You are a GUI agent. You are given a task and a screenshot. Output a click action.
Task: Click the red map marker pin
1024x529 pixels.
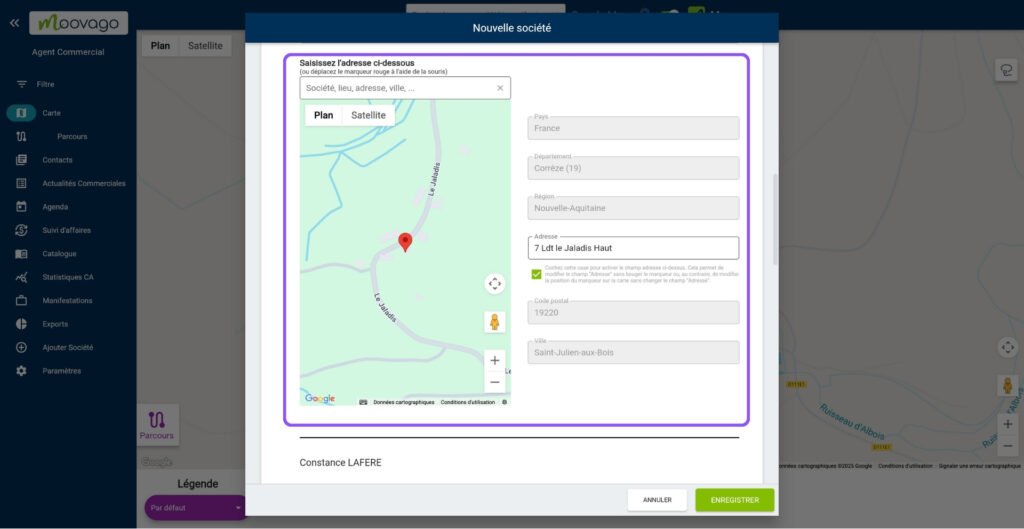coord(405,241)
